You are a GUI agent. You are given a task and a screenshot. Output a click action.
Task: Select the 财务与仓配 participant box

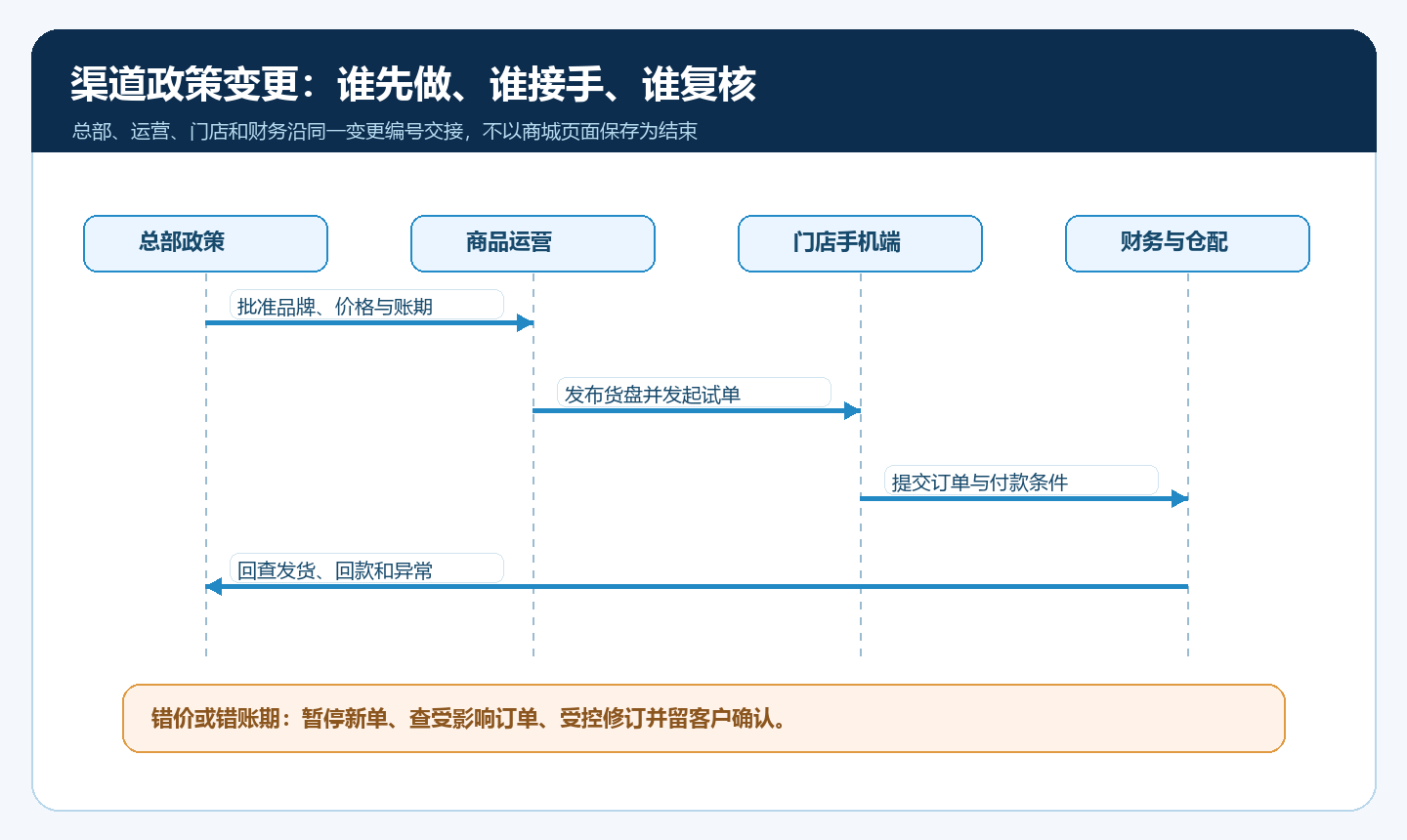tap(1187, 243)
